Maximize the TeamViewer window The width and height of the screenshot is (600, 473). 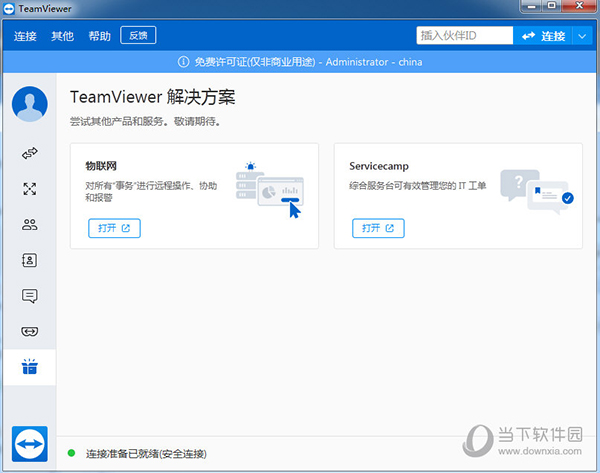click(551, 6)
